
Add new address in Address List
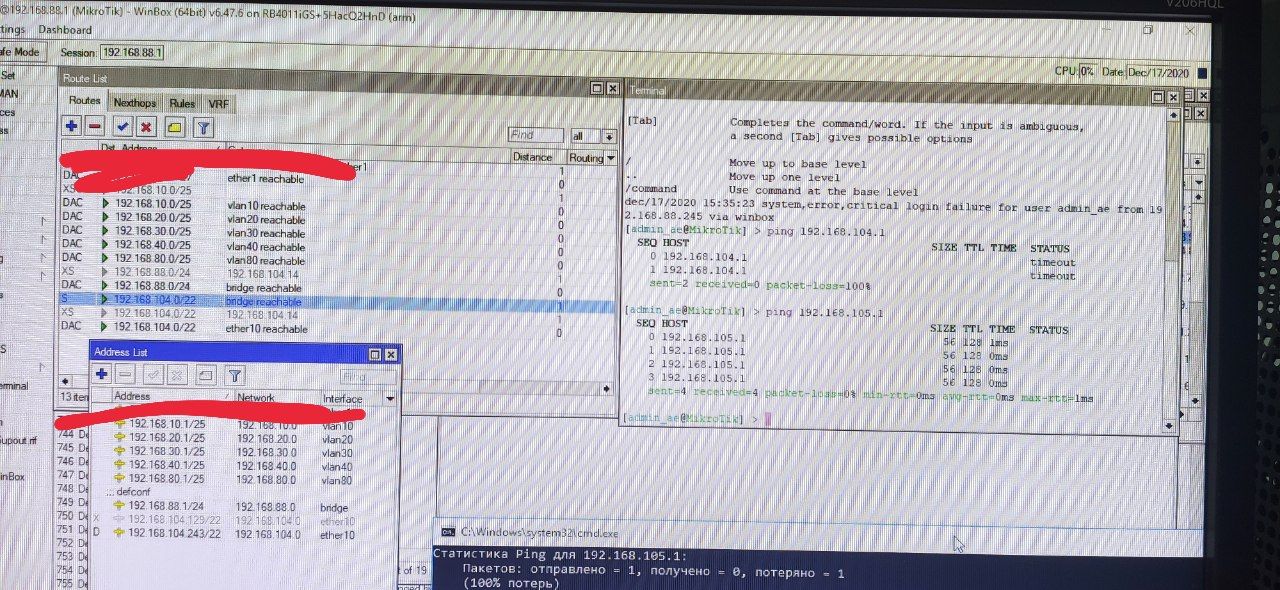pyautogui.click(x=102, y=375)
